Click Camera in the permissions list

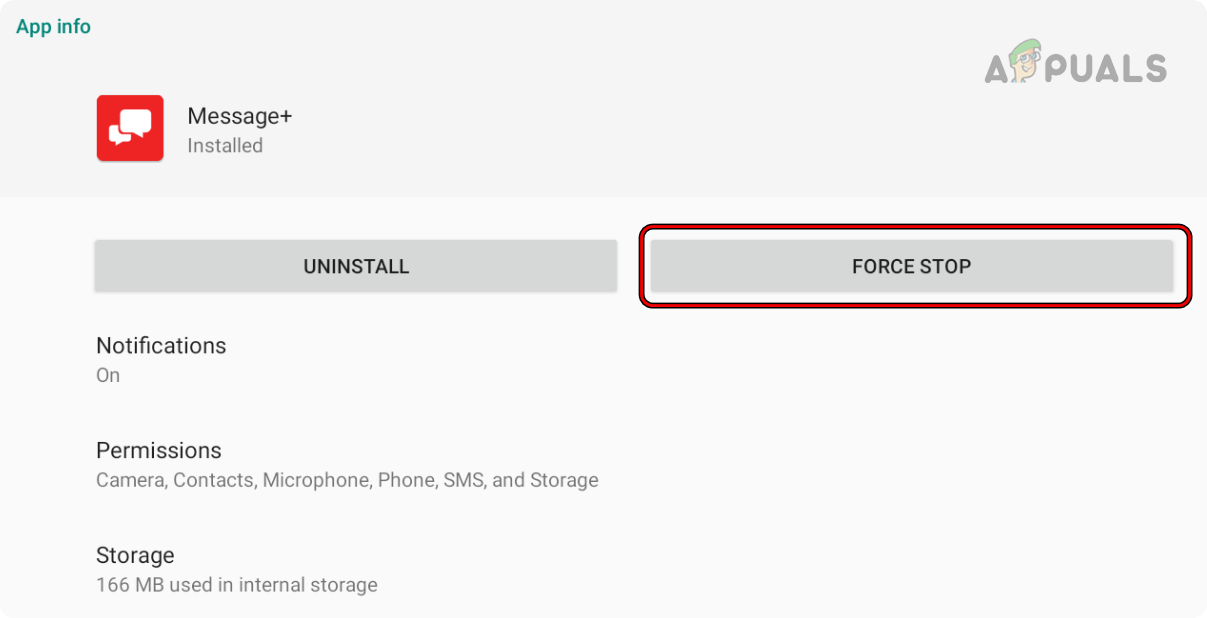tap(130, 481)
